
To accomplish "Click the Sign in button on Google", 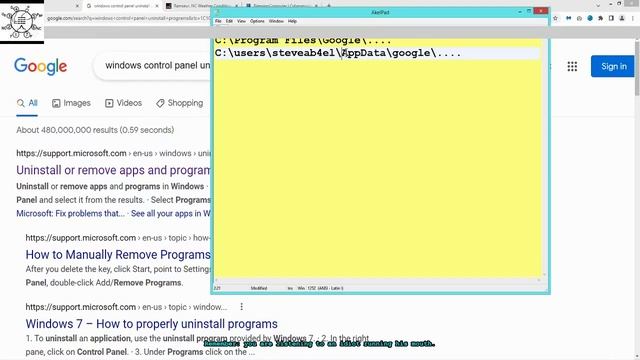I will tap(613, 66).
